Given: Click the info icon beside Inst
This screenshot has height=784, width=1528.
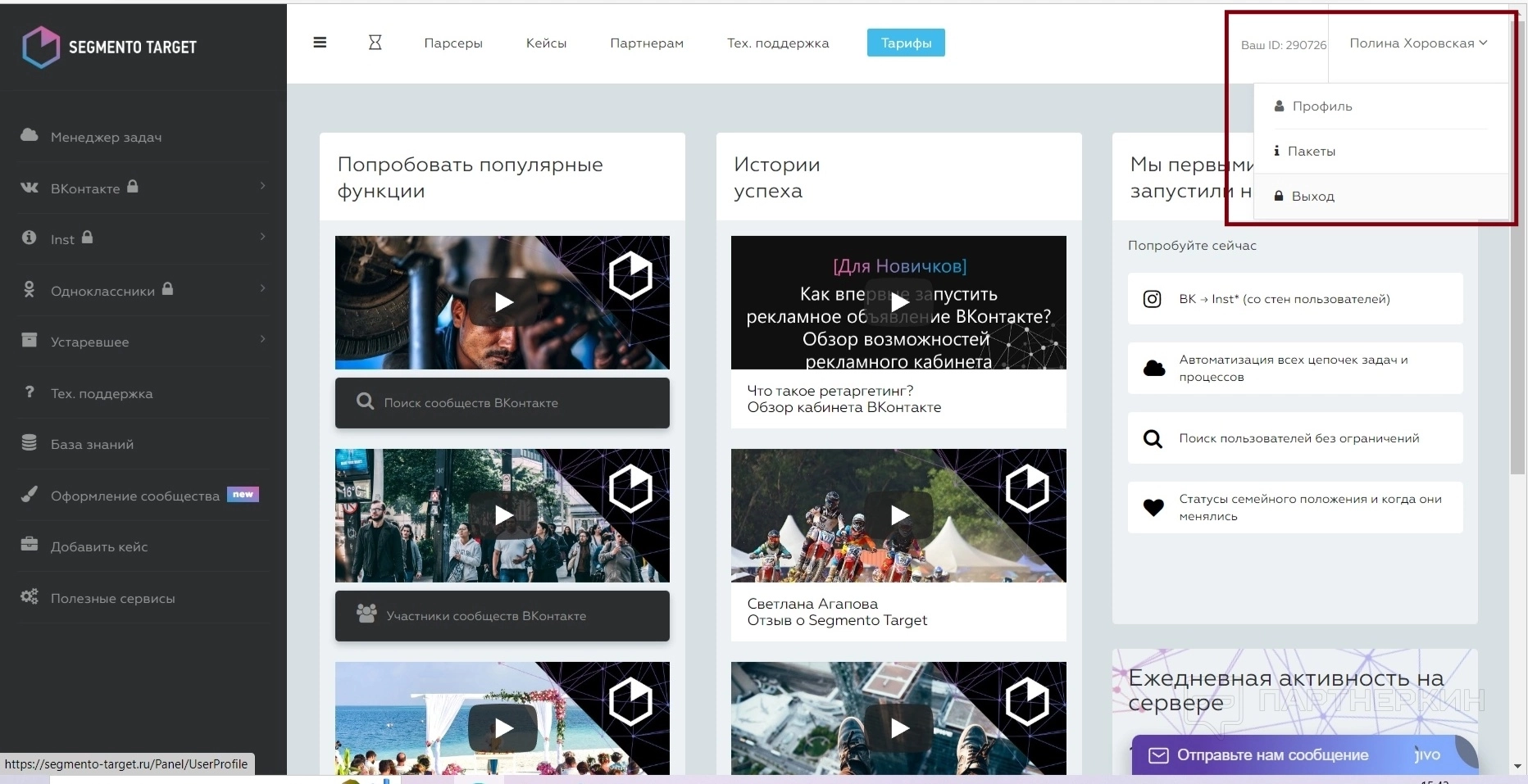Looking at the screenshot, I should [30, 238].
